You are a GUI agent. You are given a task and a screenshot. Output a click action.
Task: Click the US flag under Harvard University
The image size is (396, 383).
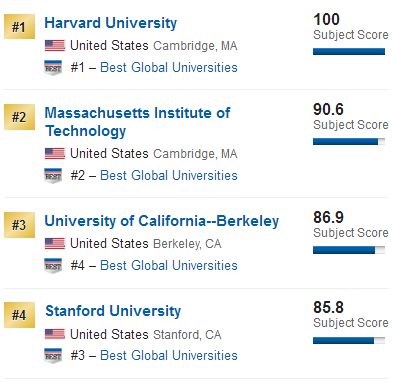pos(55,46)
